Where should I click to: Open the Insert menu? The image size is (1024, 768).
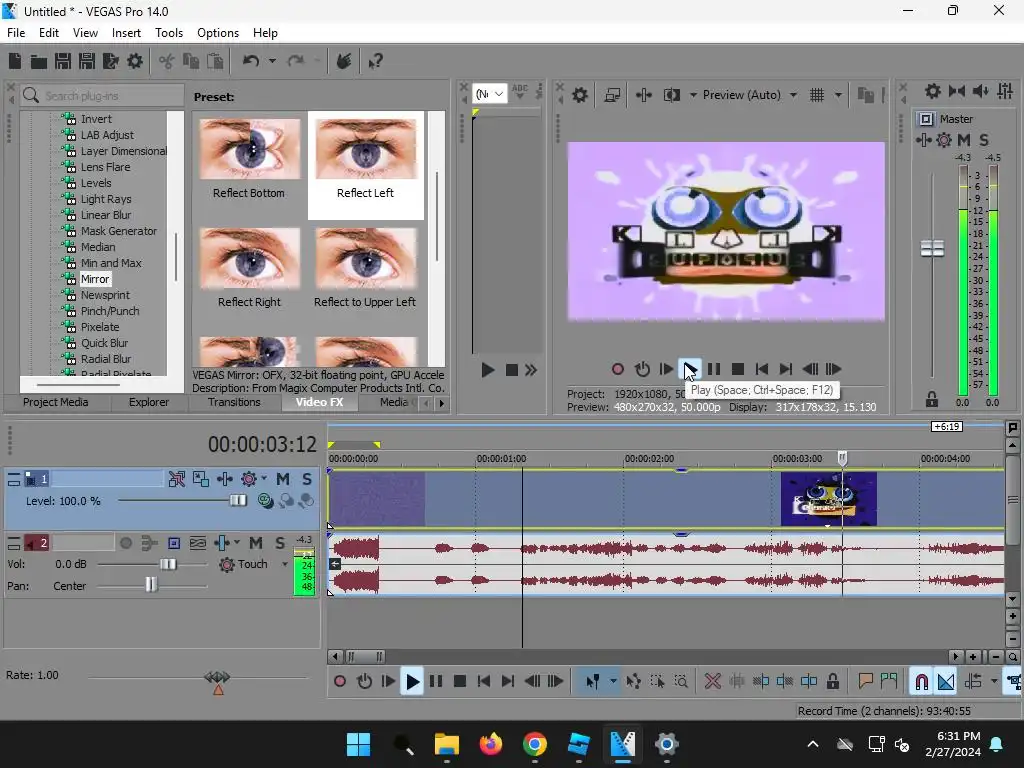click(x=126, y=33)
